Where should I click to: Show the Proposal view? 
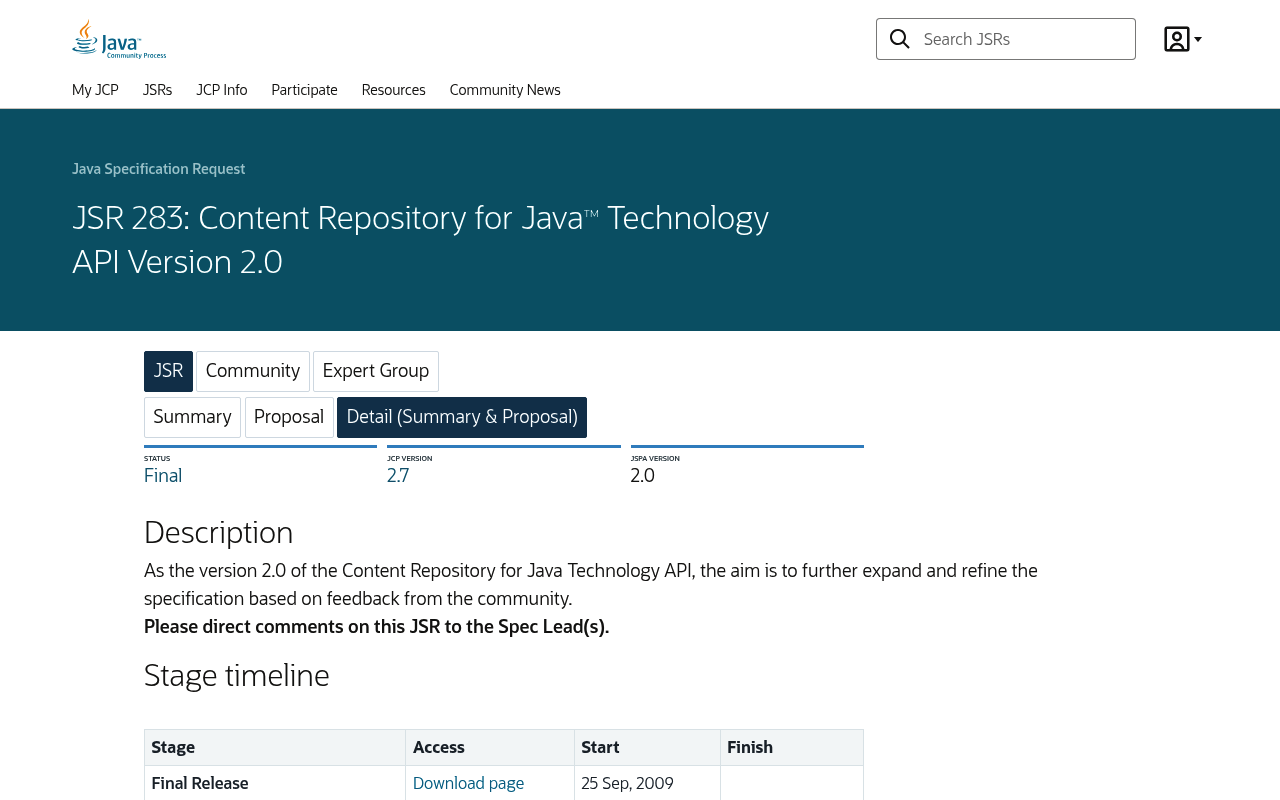click(x=289, y=417)
